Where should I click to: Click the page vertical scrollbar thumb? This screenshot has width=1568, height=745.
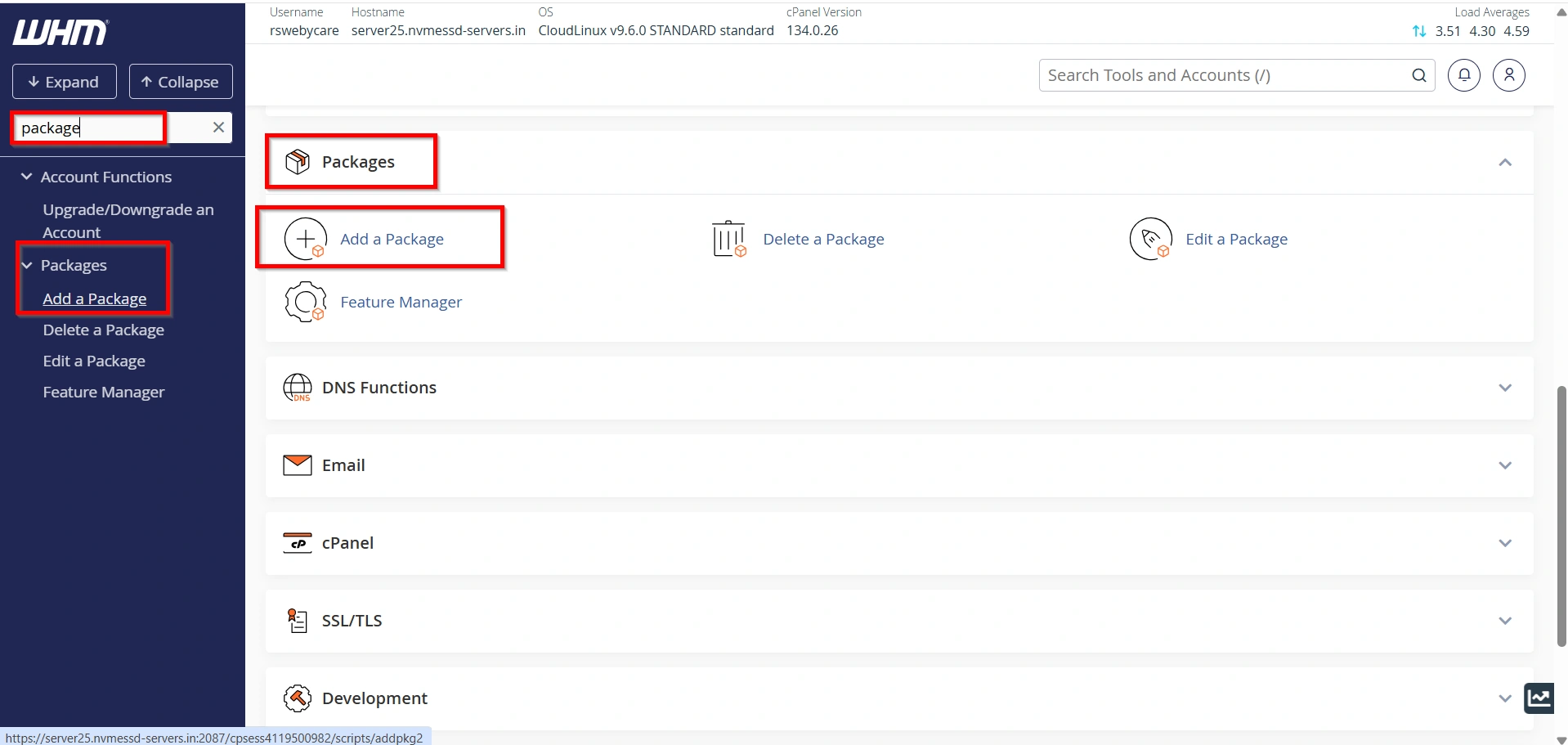coord(1561,515)
